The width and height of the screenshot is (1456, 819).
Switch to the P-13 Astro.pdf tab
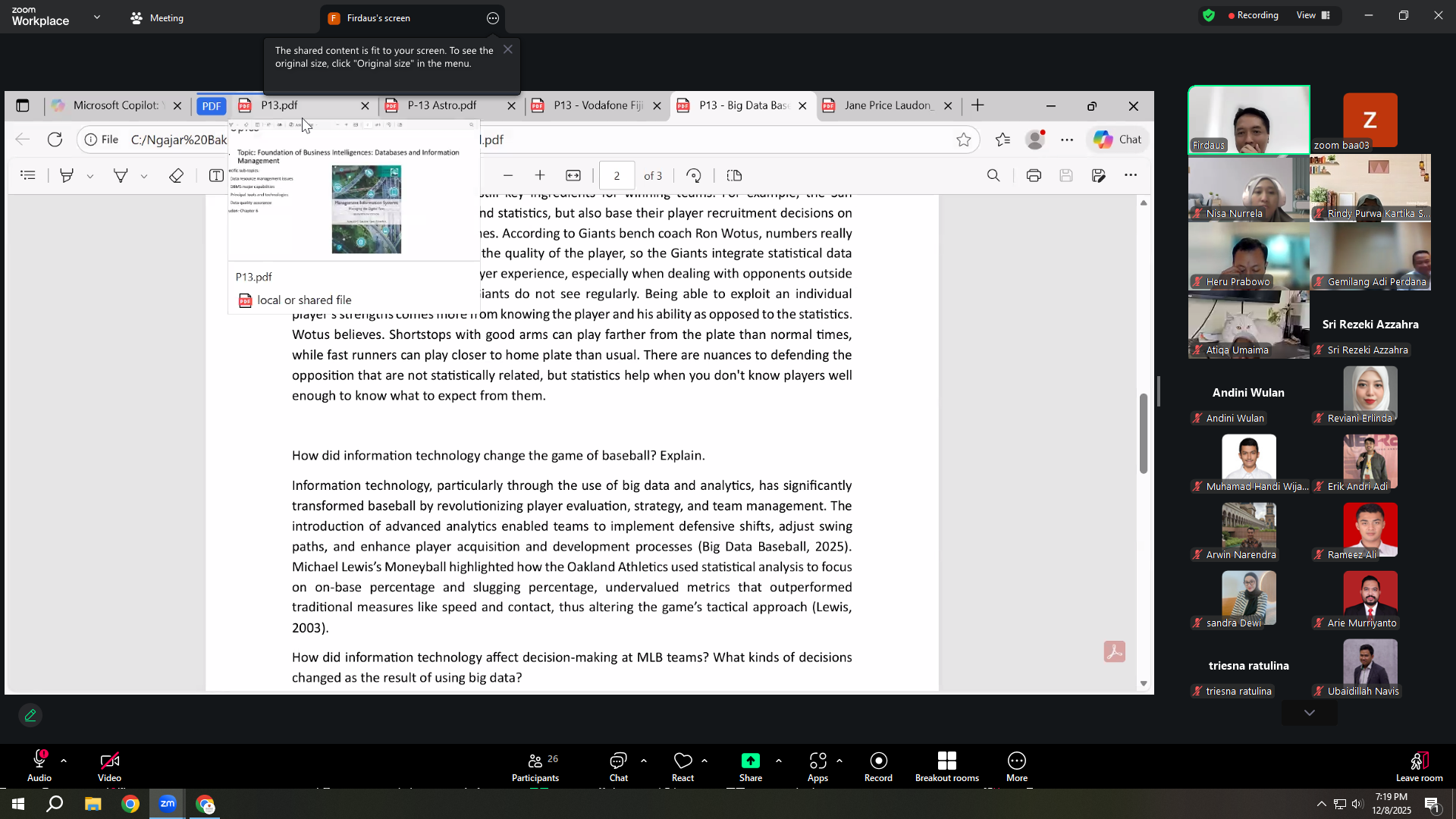pos(450,105)
